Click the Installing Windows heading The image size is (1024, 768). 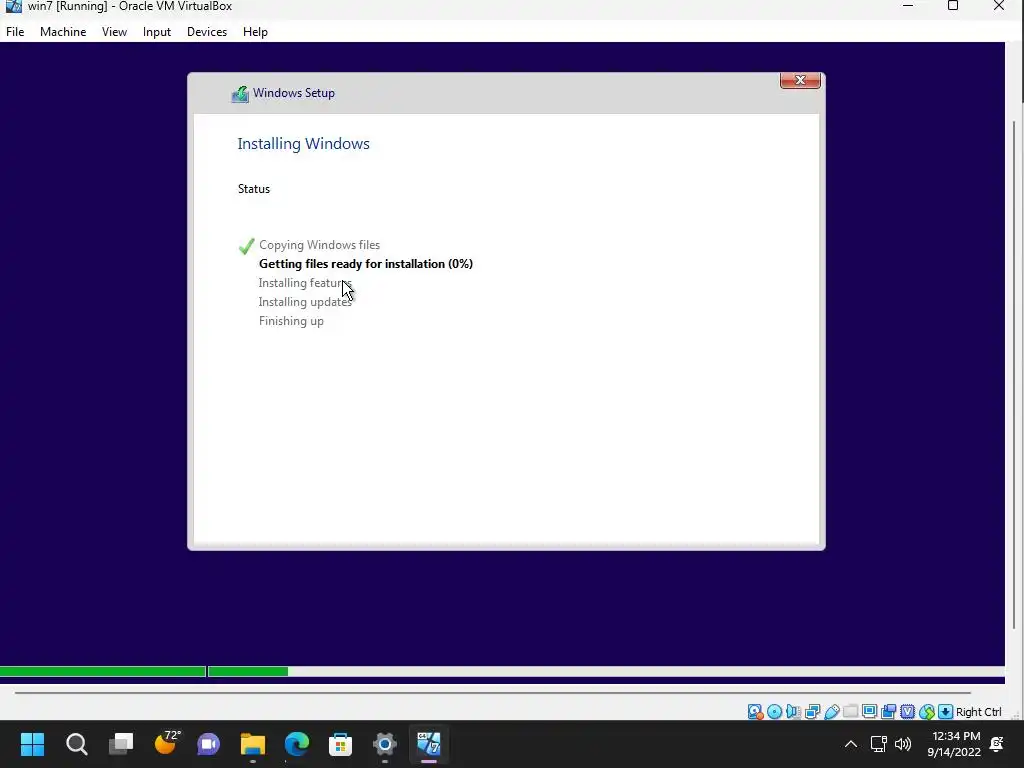(x=304, y=144)
